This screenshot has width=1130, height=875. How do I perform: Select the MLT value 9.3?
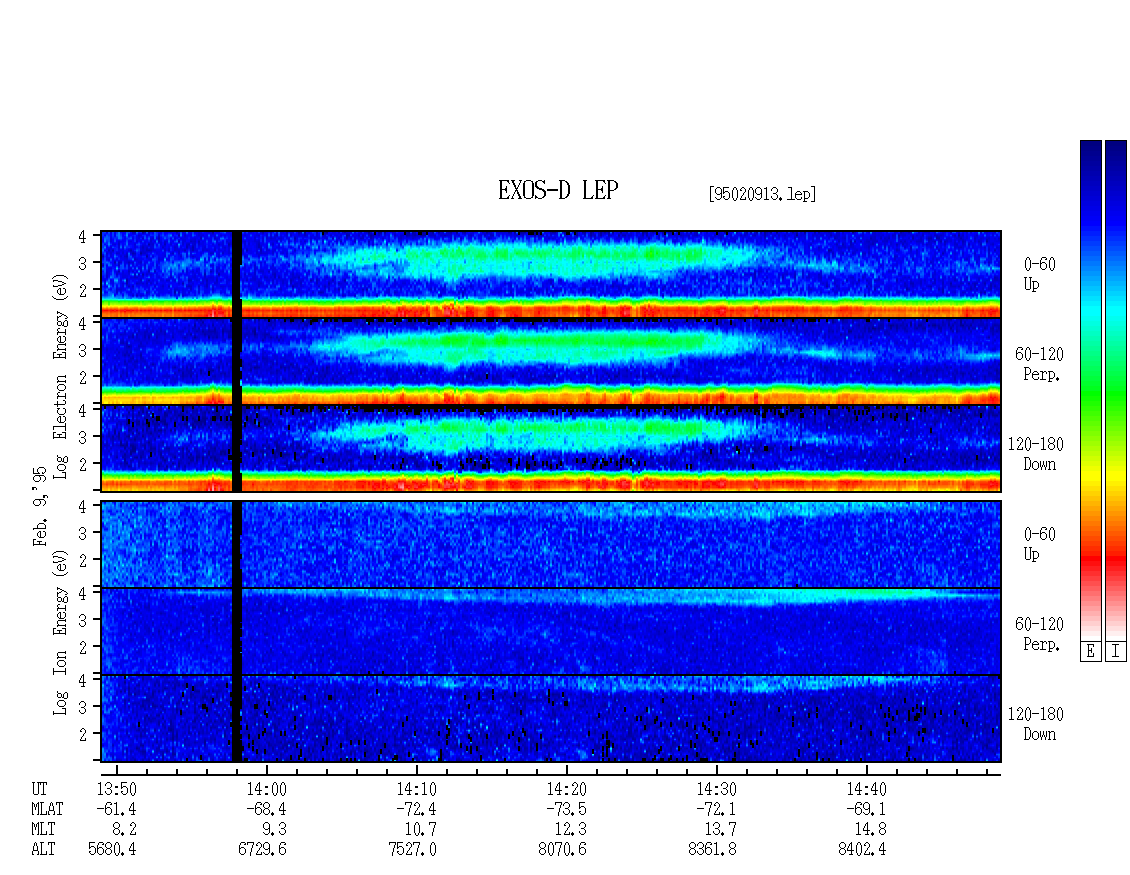[x=274, y=830]
